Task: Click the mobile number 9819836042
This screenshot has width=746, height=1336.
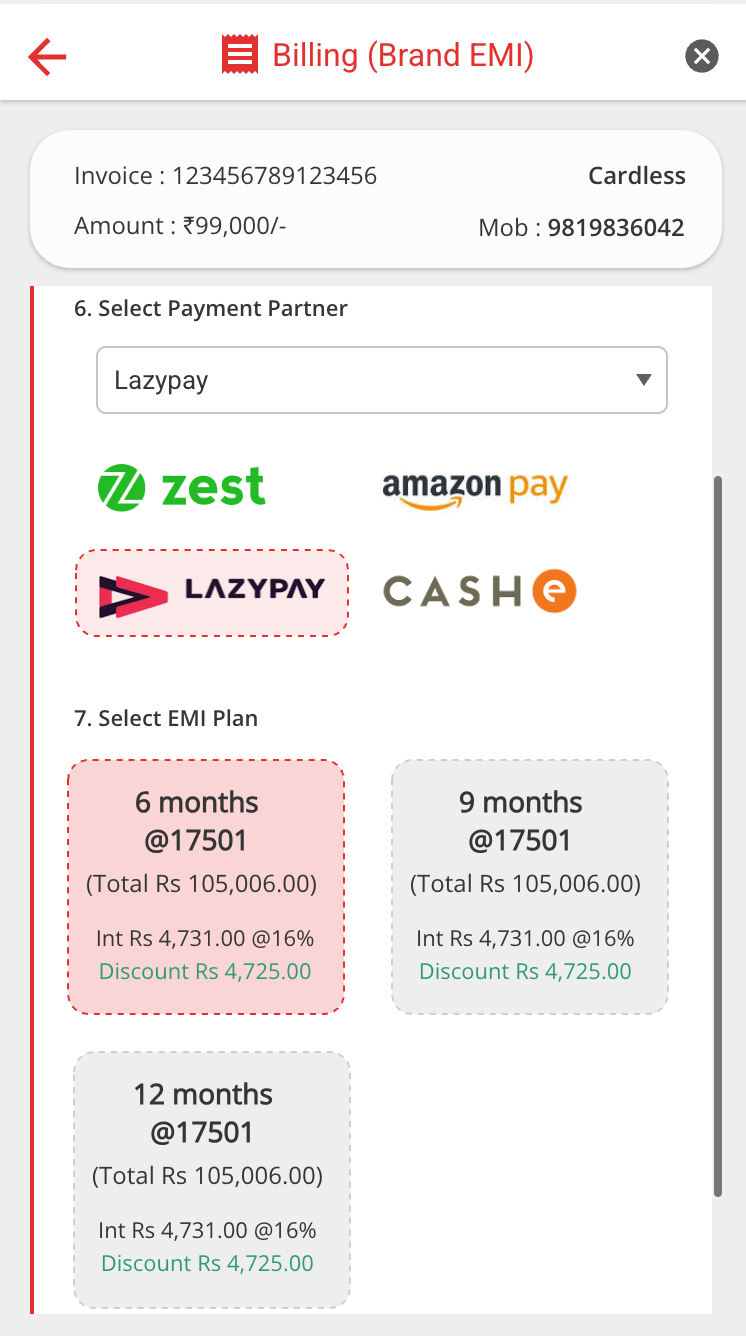Action: click(615, 228)
